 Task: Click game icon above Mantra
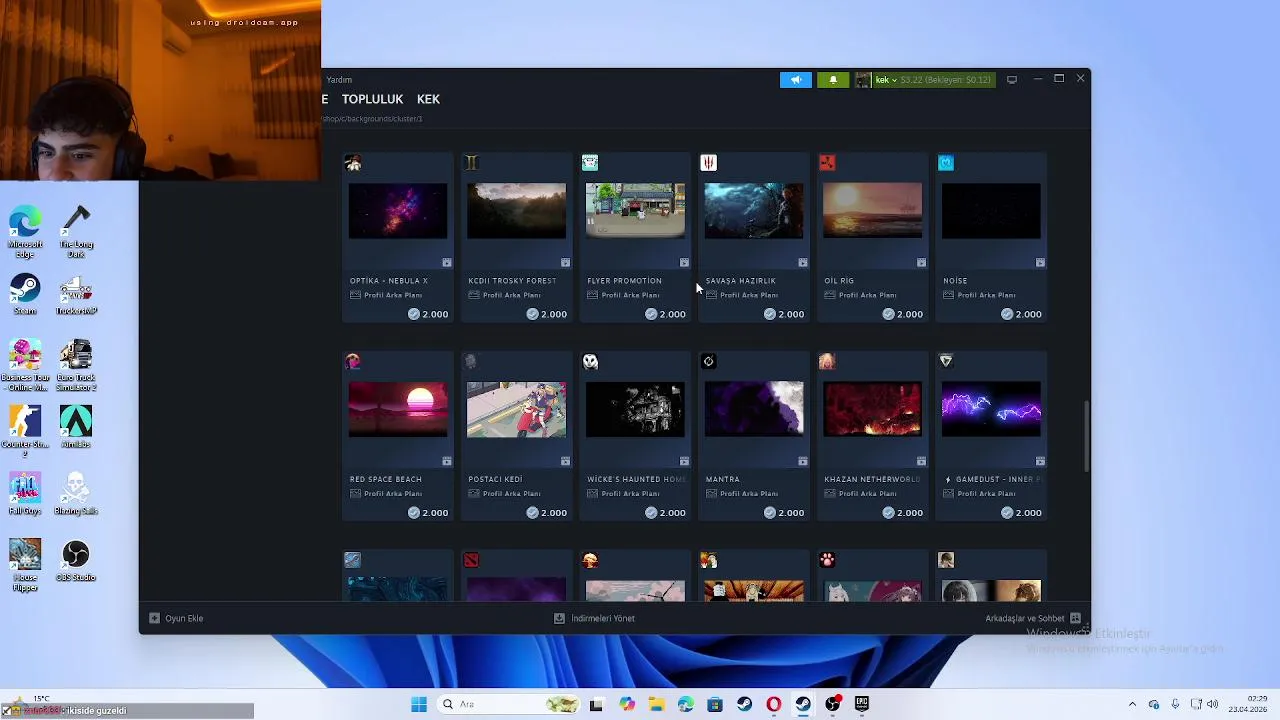tap(709, 361)
